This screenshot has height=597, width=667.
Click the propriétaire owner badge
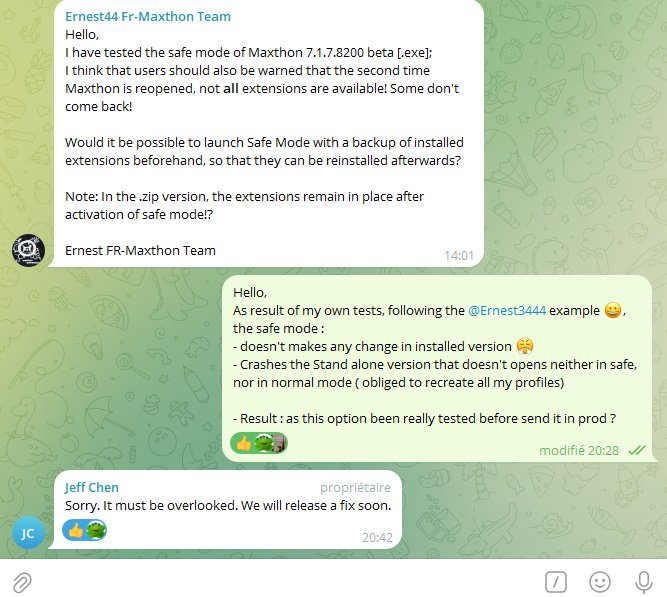[x=355, y=488]
